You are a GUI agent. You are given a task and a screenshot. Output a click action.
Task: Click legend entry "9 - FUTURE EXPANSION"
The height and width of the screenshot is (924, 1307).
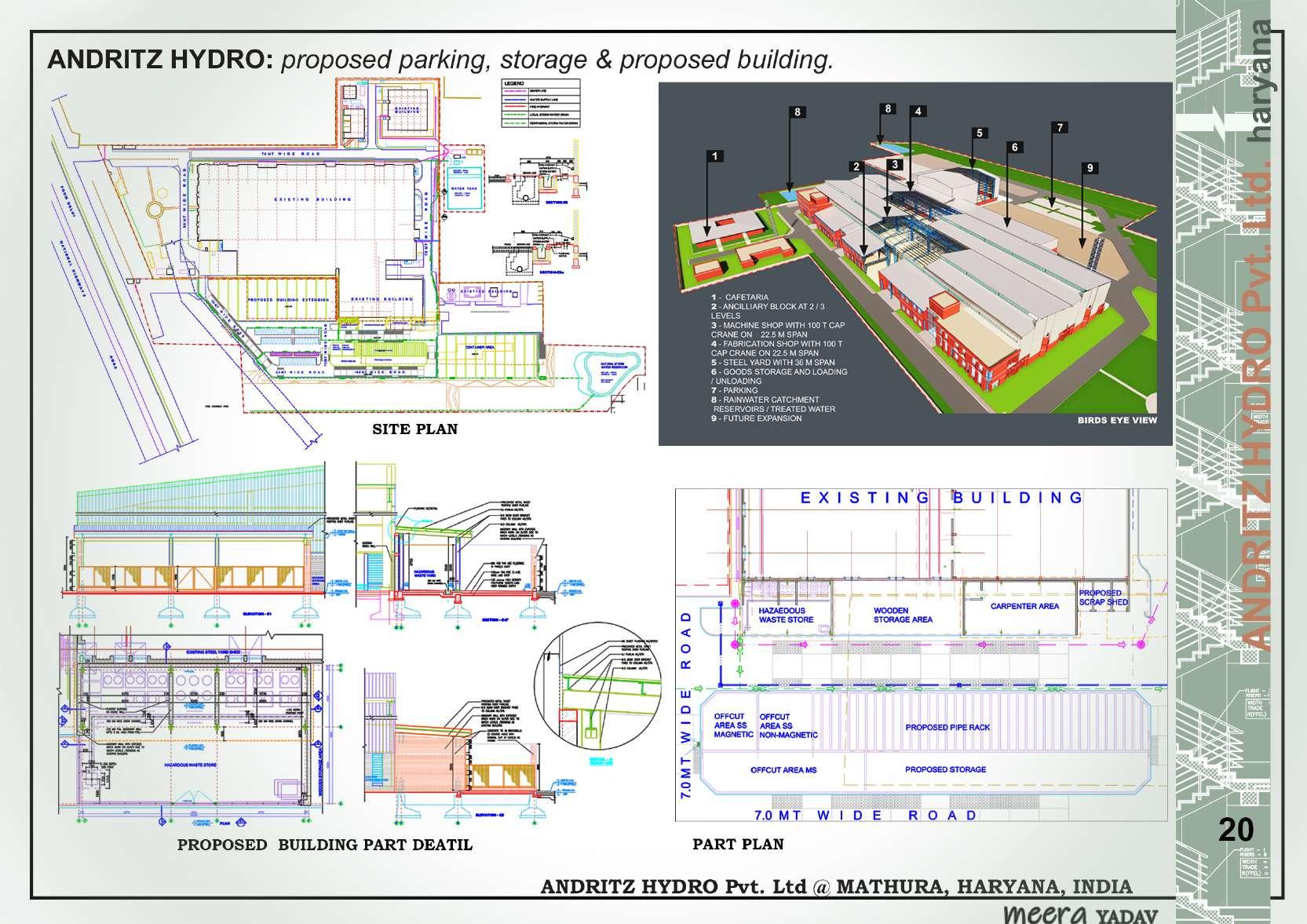pos(756,418)
